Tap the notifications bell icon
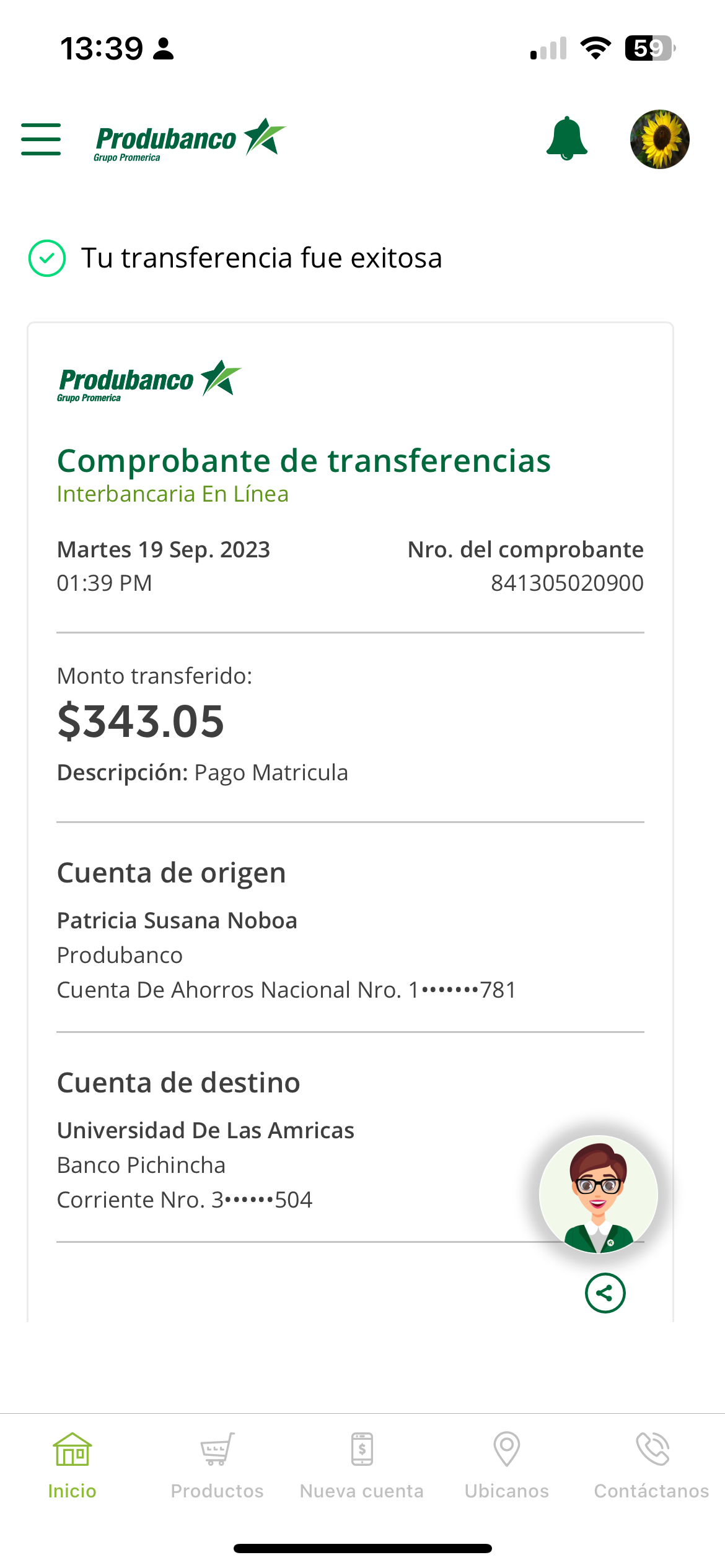The height and width of the screenshot is (1568, 725). [566, 139]
